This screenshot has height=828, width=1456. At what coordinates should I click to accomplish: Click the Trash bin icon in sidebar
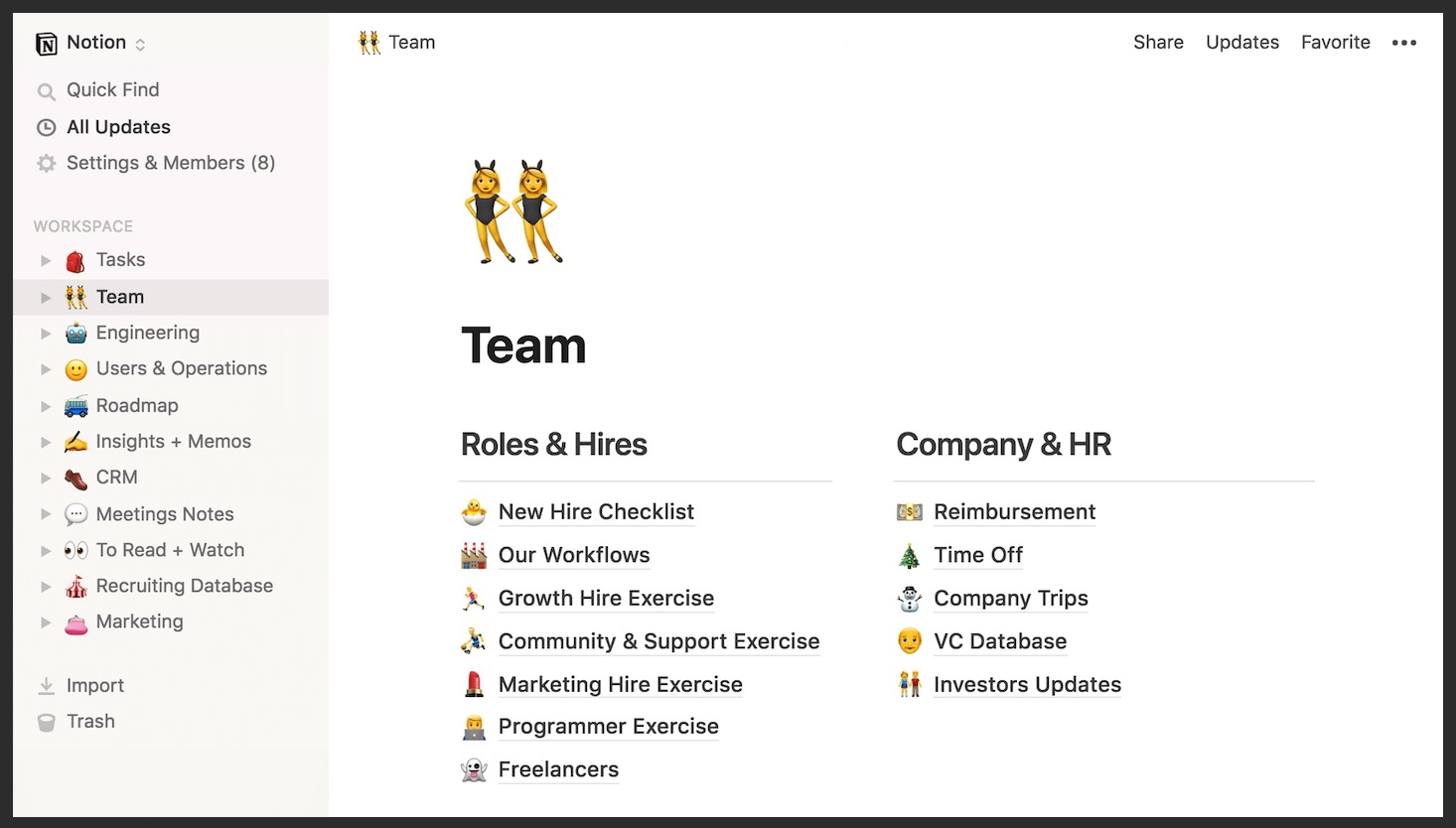pos(46,723)
